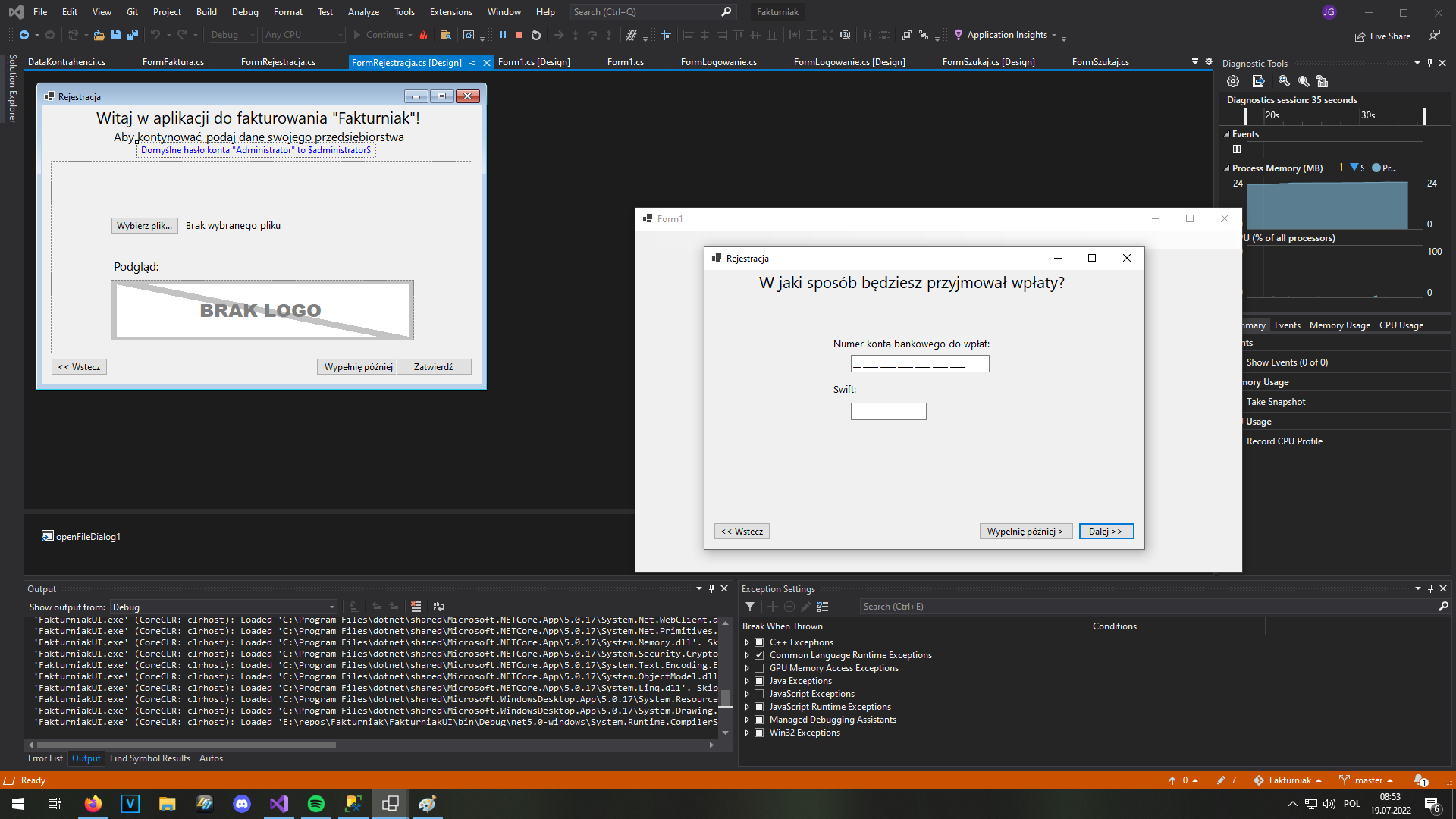Click the Swift input field
This screenshot has height=819, width=1456.
coord(888,411)
